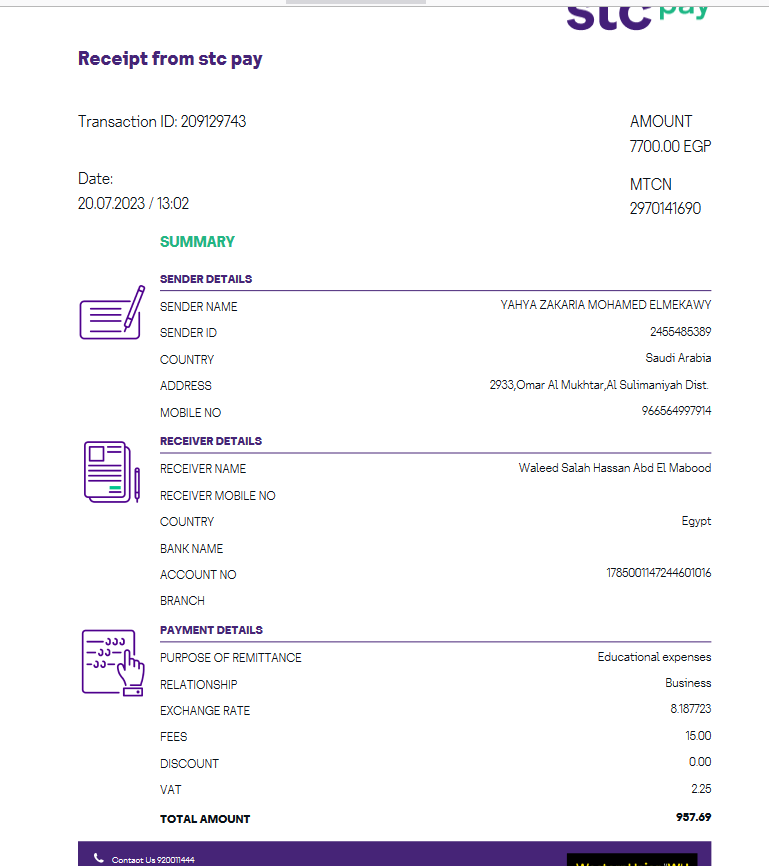Click the sender country Saudi Arabia

point(678,358)
